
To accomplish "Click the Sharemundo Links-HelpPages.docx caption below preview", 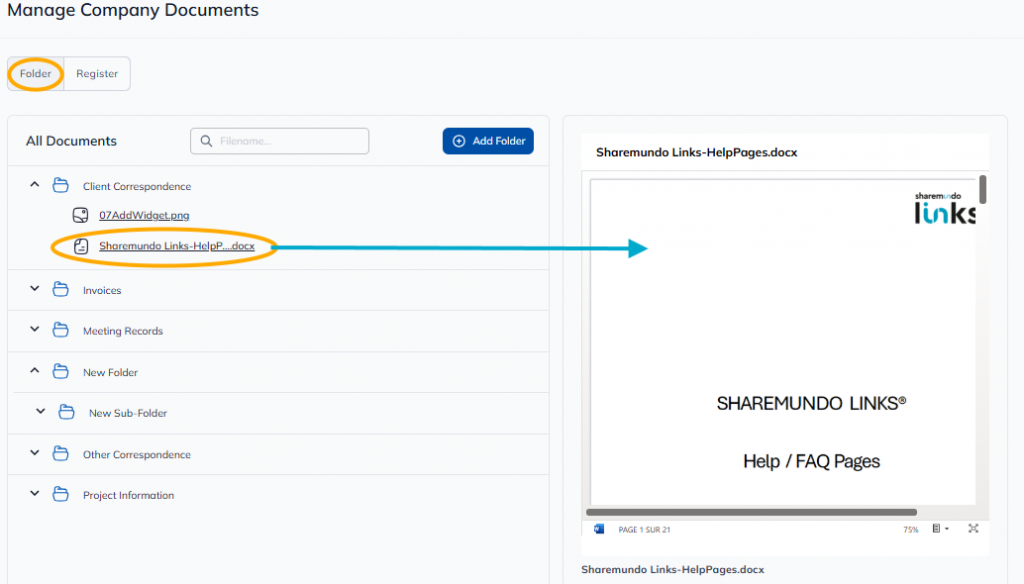I will point(673,570).
